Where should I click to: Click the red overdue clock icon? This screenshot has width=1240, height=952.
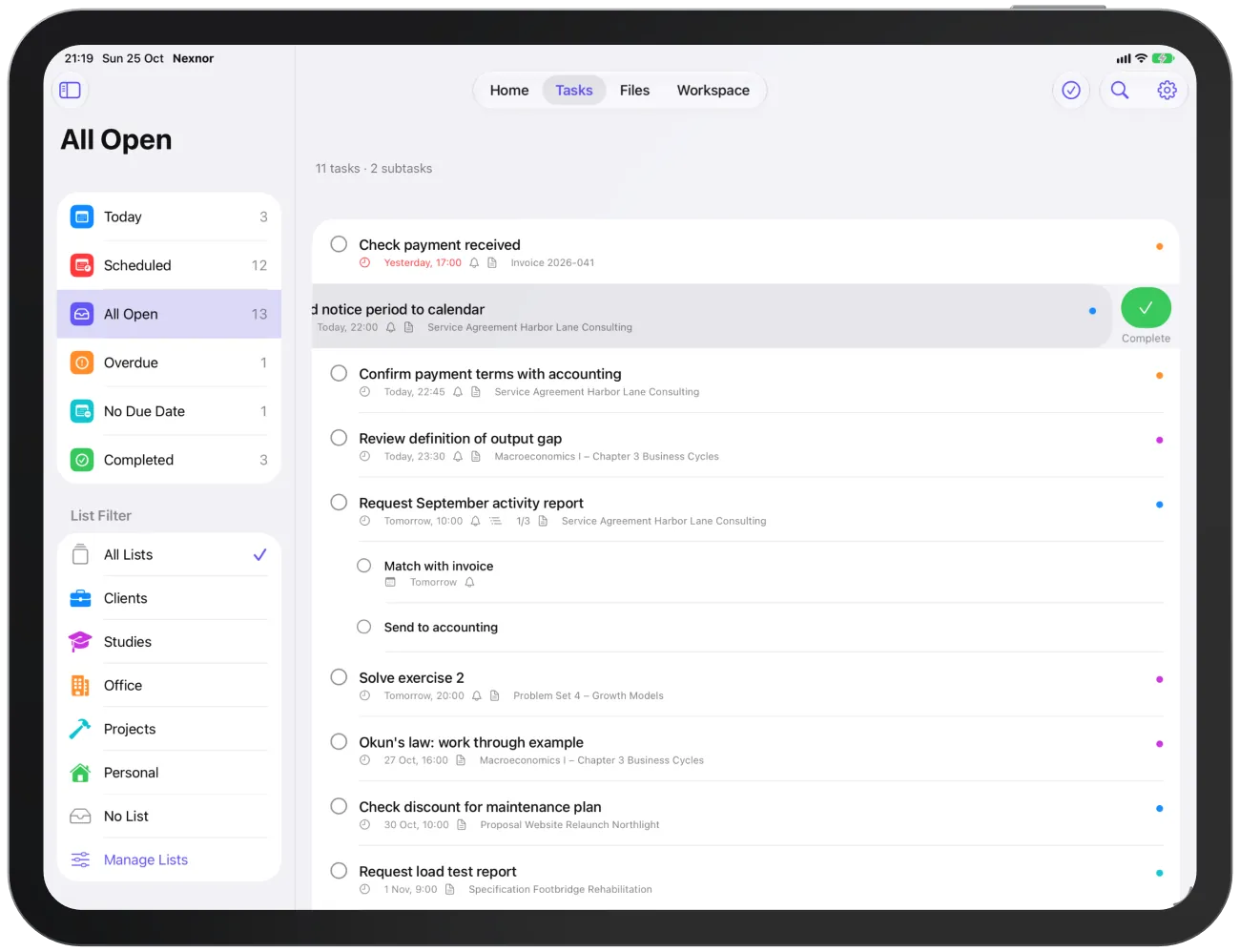[x=364, y=262]
